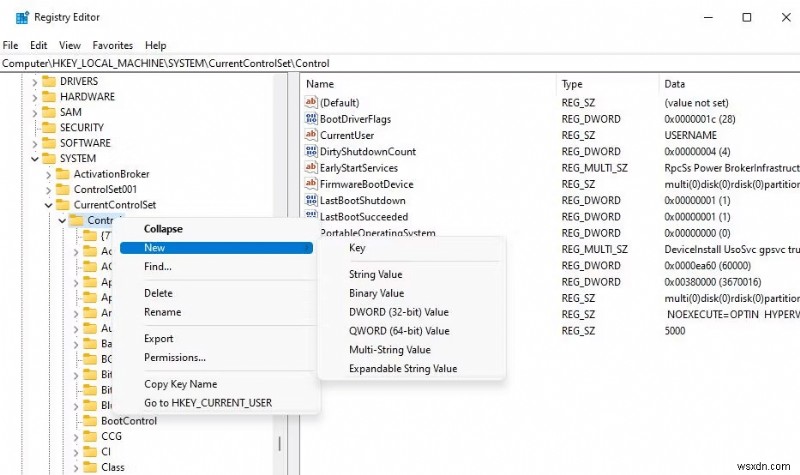
Task: Select the FirmwareBootDevice value icon
Action: 311,184
